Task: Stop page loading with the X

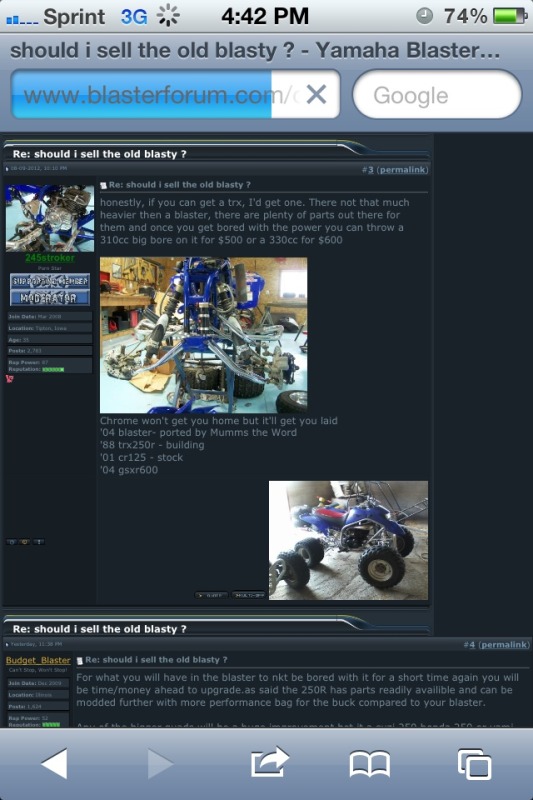Action: point(316,94)
